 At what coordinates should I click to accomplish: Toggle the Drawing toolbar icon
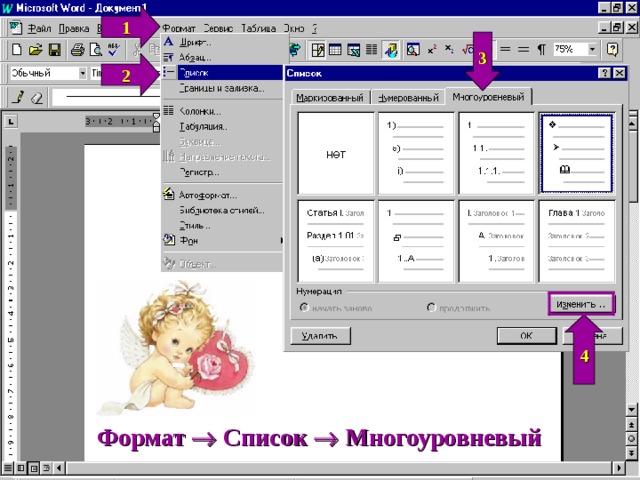[x=391, y=50]
